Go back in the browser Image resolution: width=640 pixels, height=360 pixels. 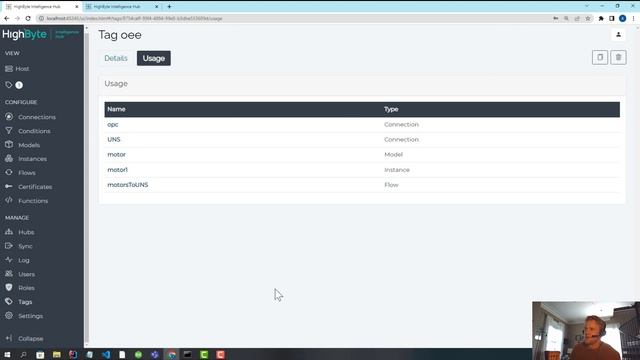pyautogui.click(x=7, y=18)
